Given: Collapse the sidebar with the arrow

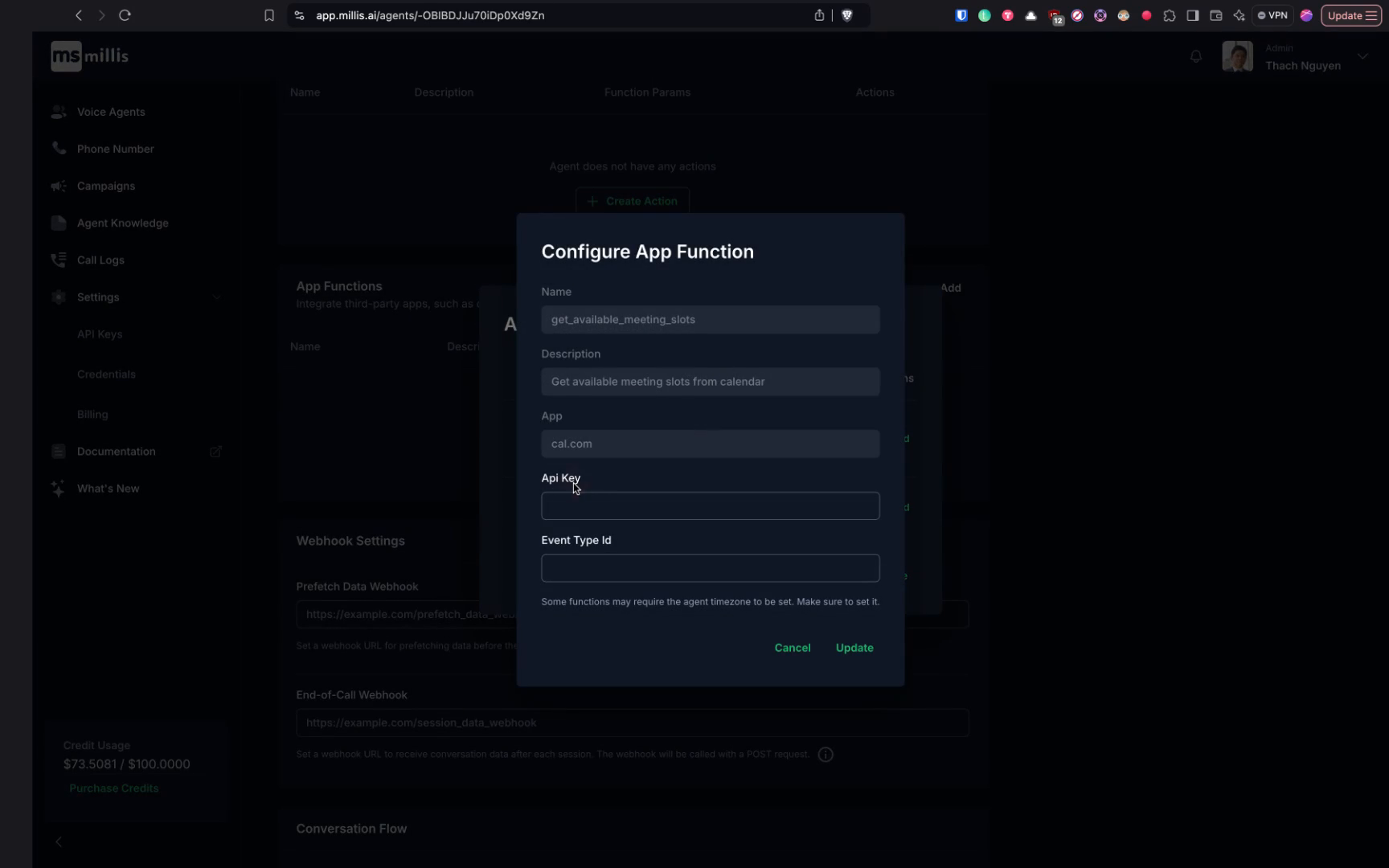Looking at the screenshot, I should point(59,841).
